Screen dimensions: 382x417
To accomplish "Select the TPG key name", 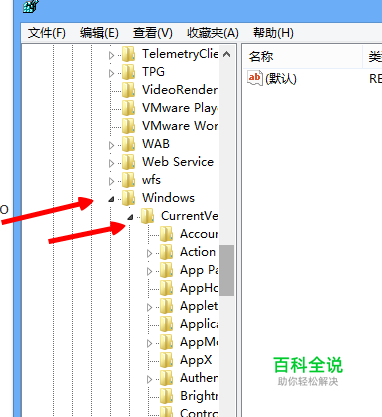I will [153, 72].
